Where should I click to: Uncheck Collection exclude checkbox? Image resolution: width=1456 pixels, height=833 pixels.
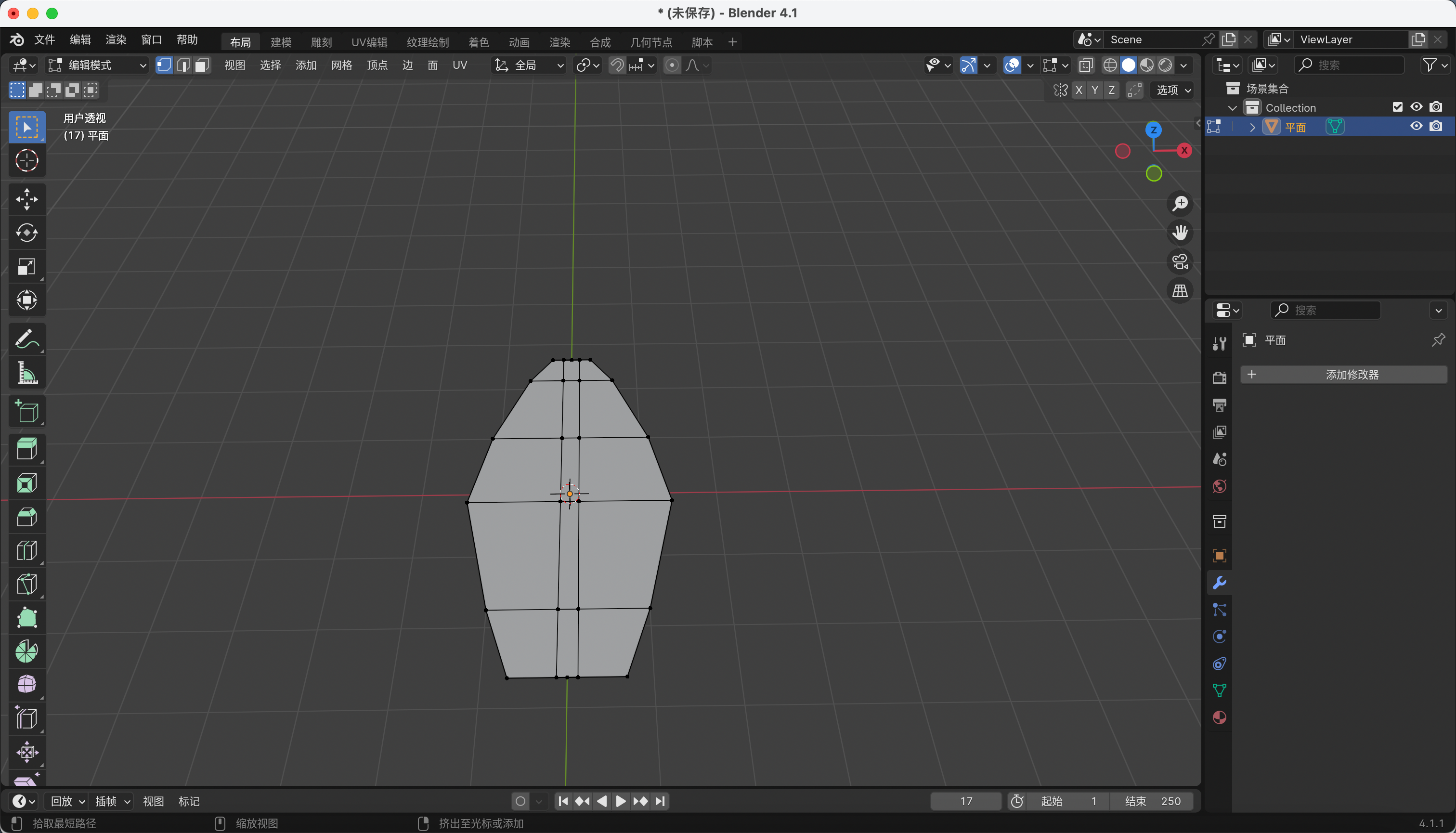[x=1397, y=107]
